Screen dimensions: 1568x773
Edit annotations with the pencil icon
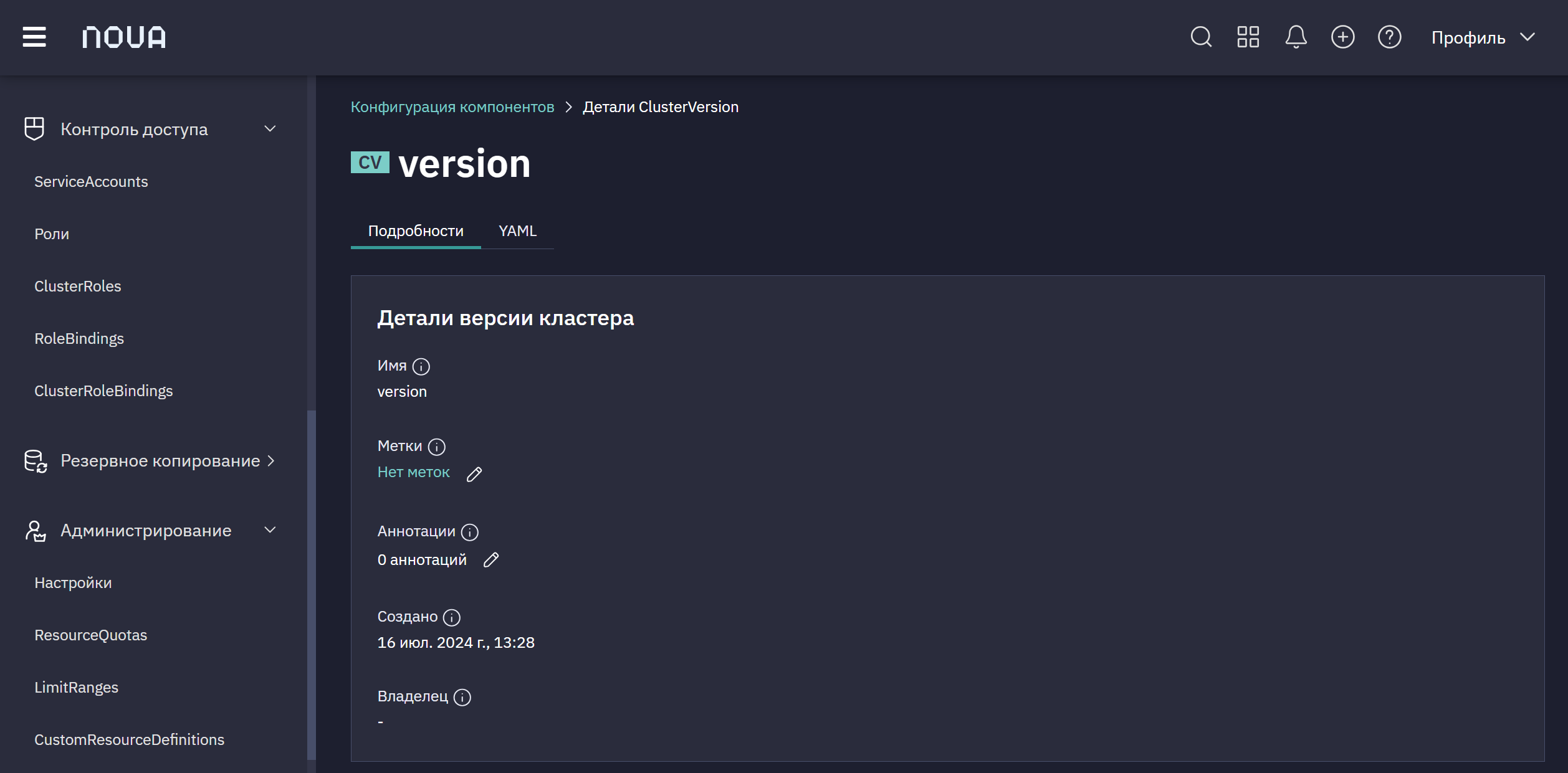491,560
